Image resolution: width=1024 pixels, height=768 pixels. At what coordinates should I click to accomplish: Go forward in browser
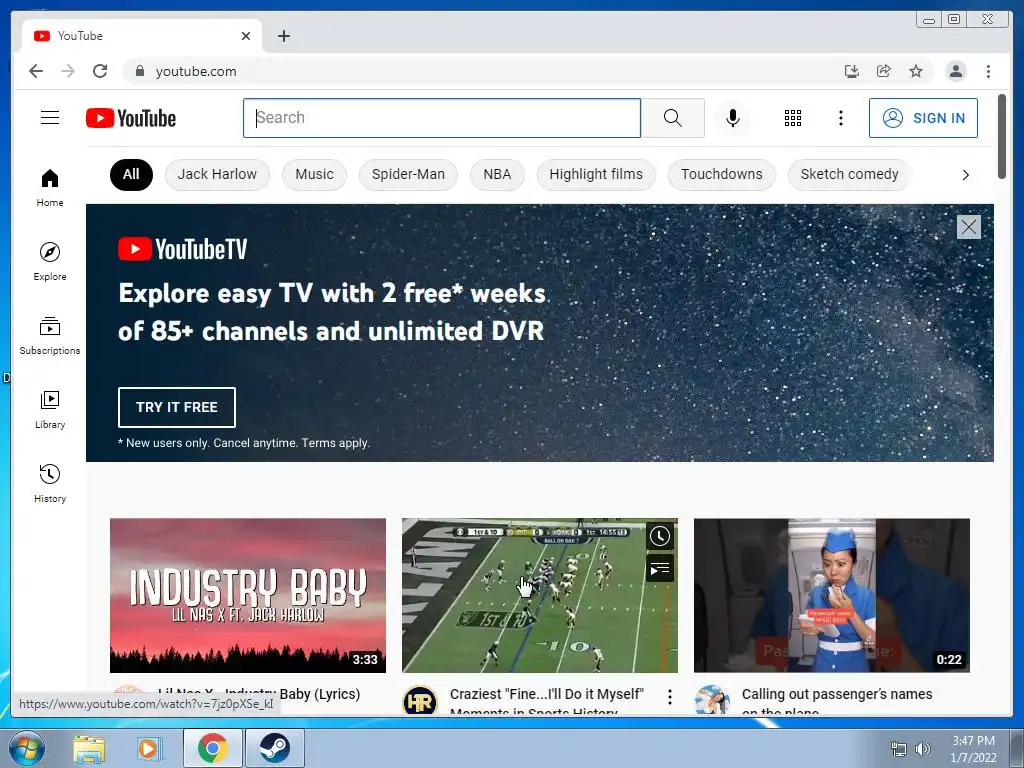(x=68, y=71)
